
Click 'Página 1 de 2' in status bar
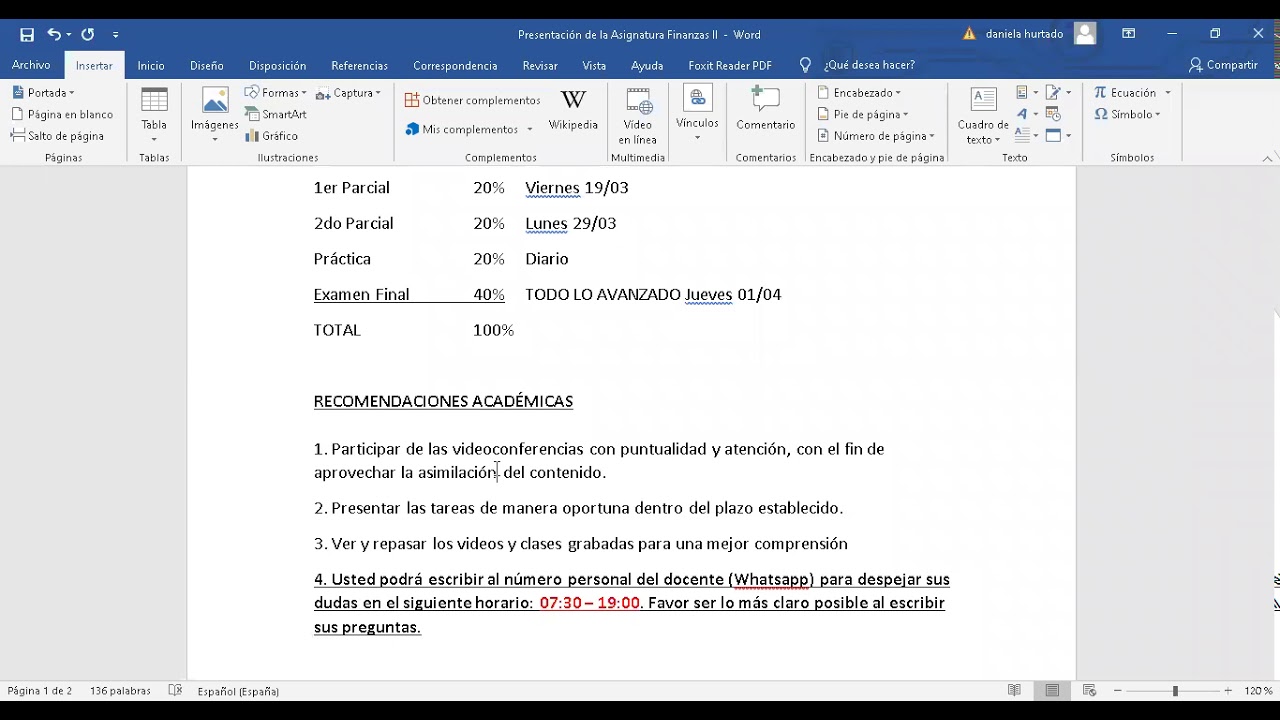pos(40,691)
